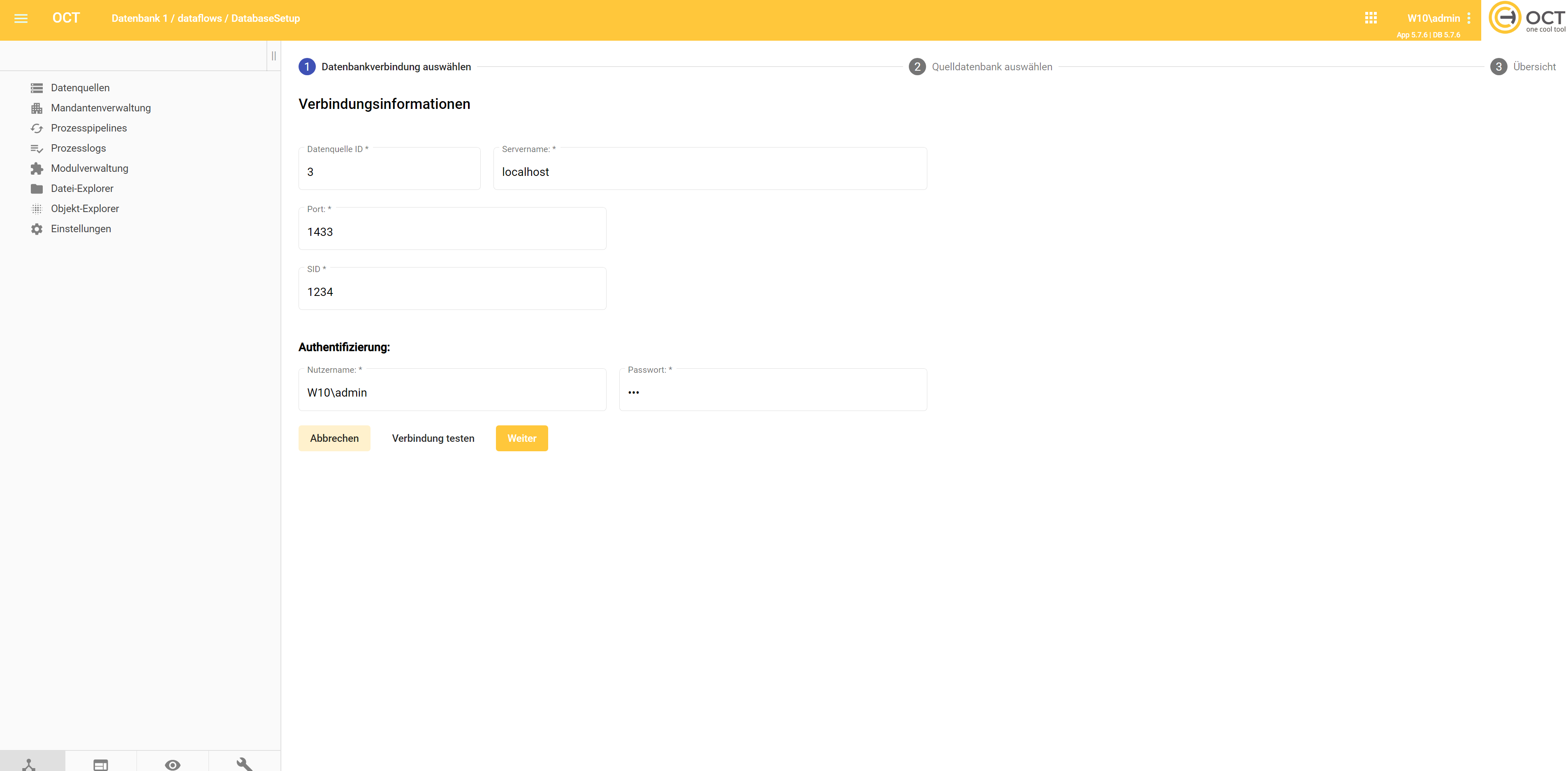Open Datenquellen in the sidebar
Image resolution: width=1568 pixels, height=771 pixels.
pyautogui.click(x=80, y=88)
